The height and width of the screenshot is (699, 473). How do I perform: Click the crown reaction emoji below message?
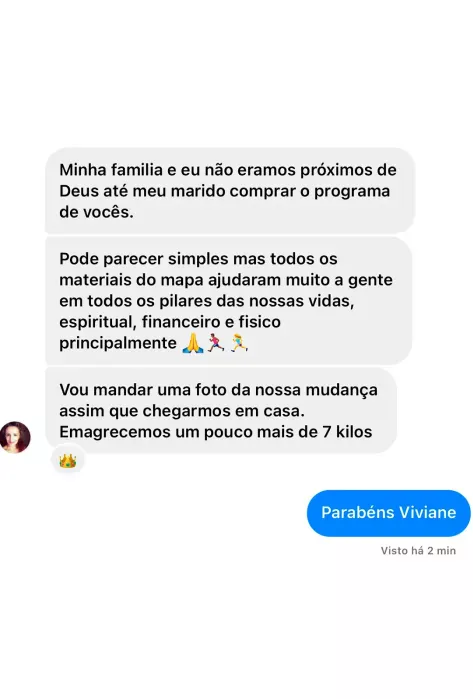pos(67,461)
